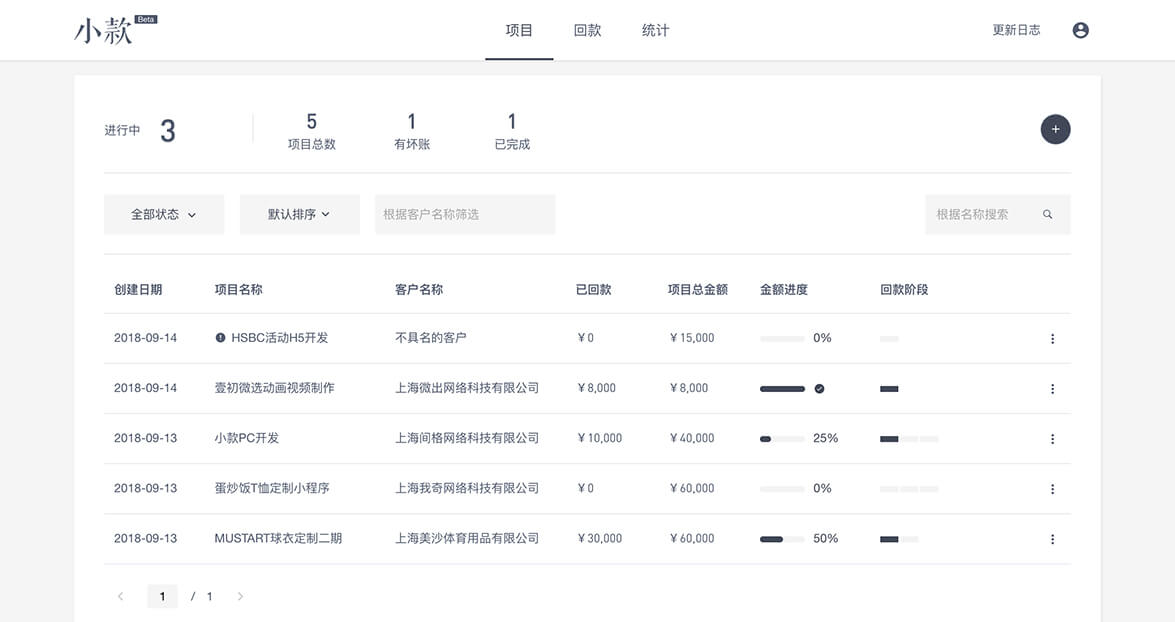The height and width of the screenshot is (622, 1175).
Task: Click client 不具名的客户
Action: coord(431,338)
